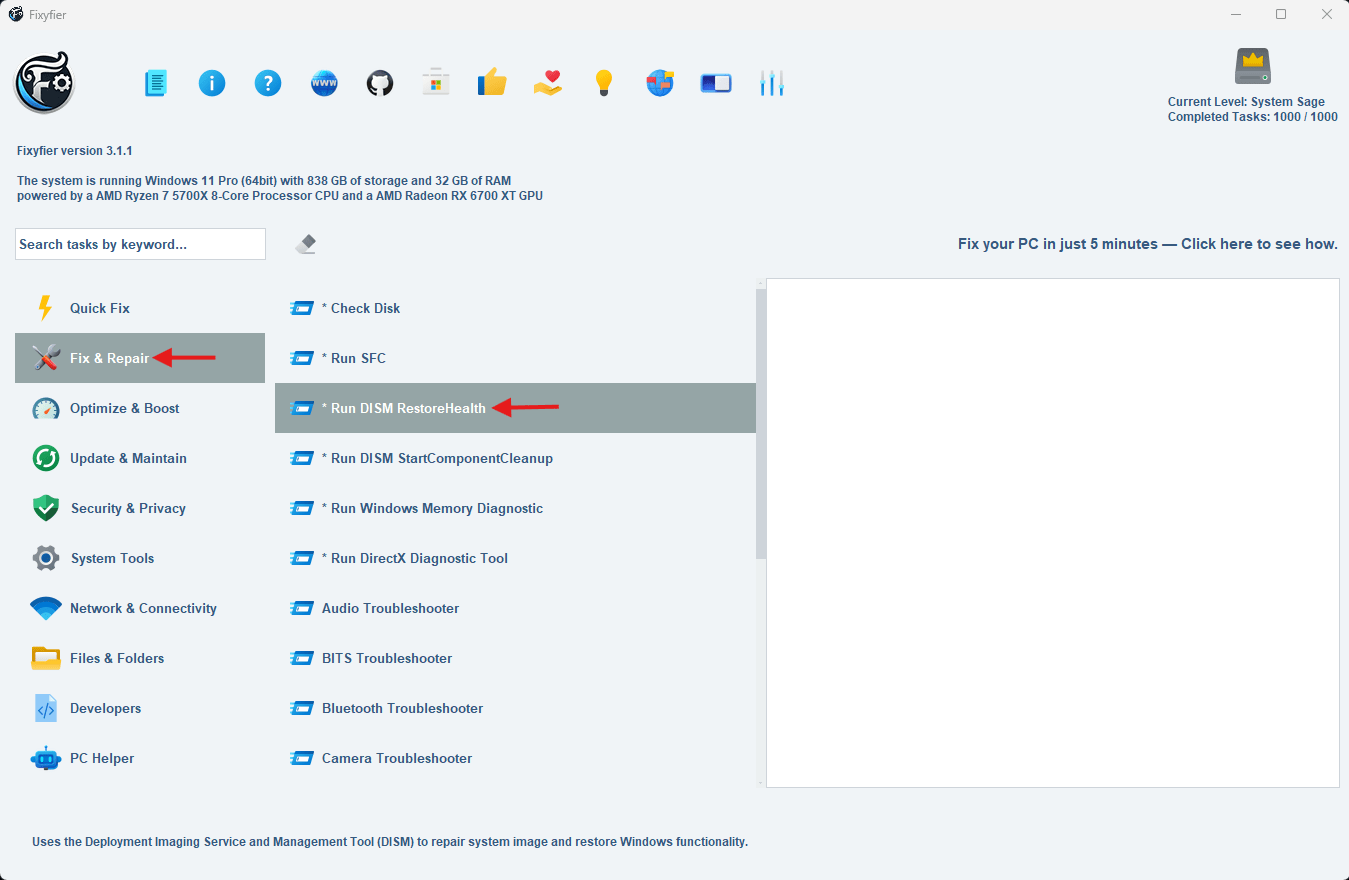
Task: Clear search with the eraser icon
Action: [306, 244]
